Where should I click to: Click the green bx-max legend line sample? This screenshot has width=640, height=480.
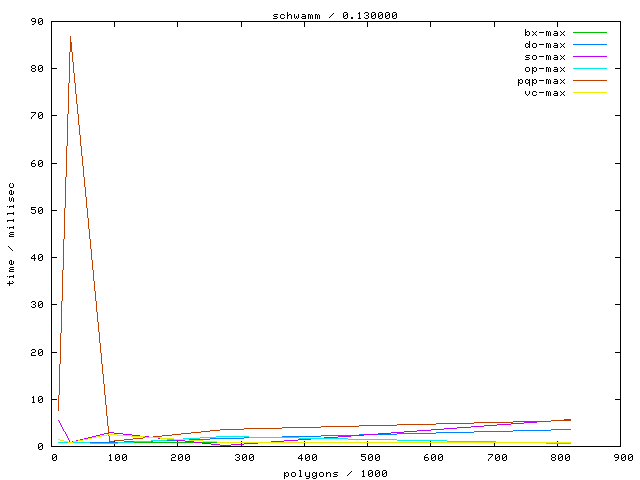click(589, 33)
